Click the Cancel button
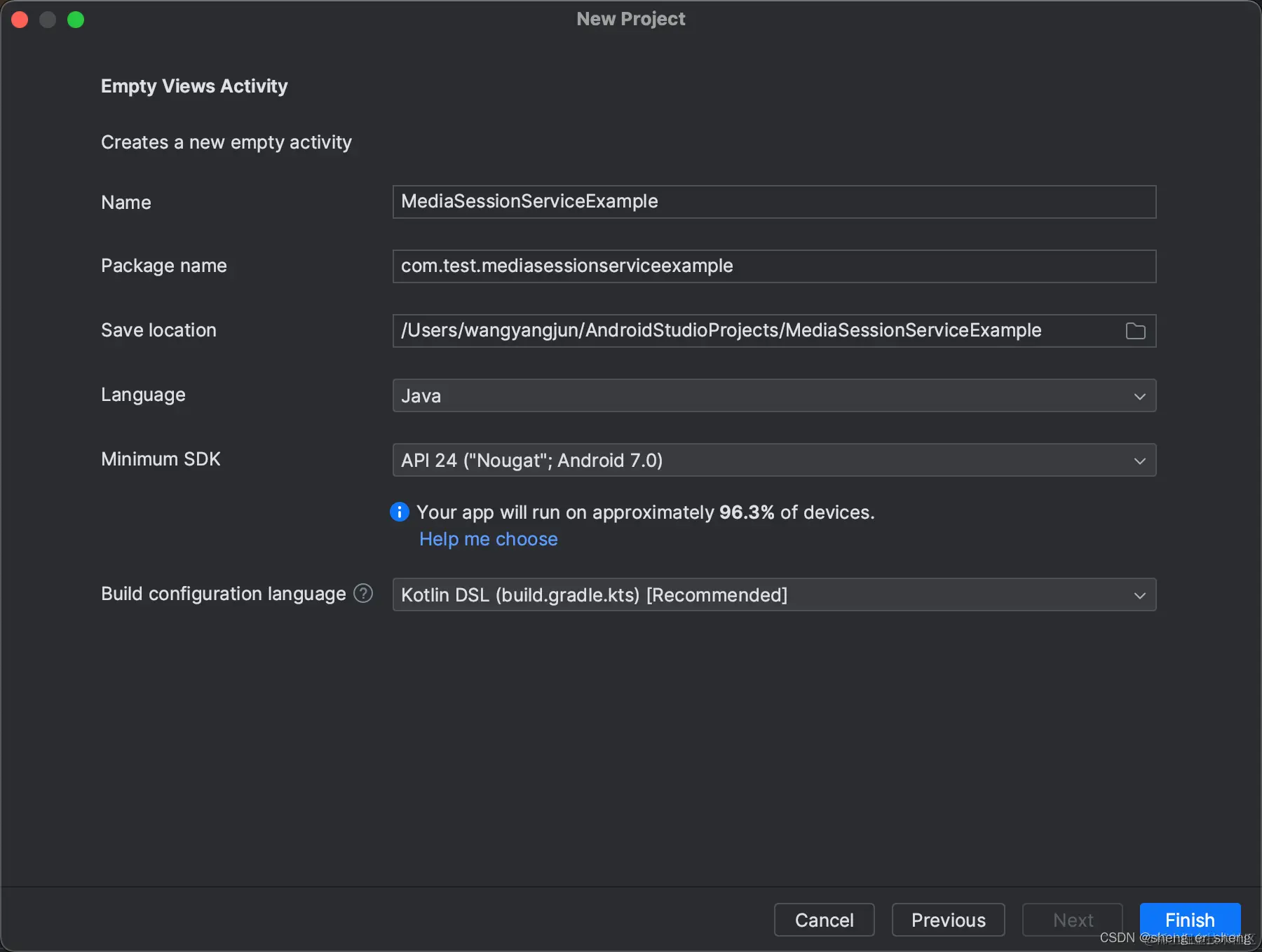The image size is (1262, 952). tap(824, 920)
